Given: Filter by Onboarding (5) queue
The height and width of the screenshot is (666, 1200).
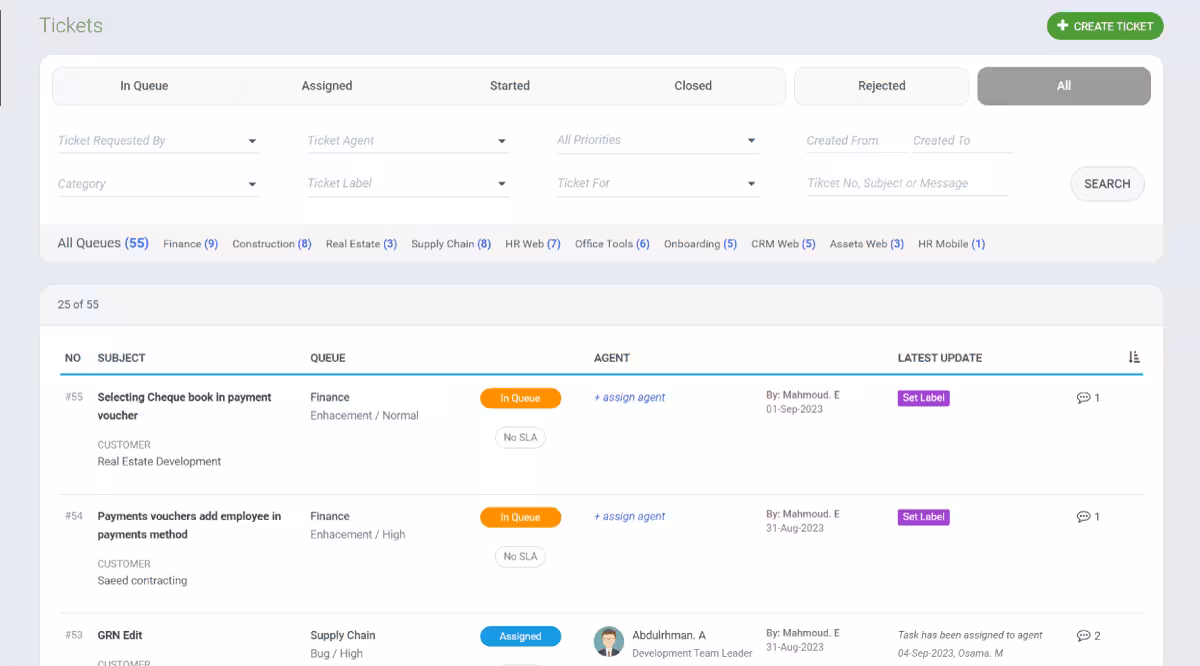Looking at the screenshot, I should tap(700, 244).
